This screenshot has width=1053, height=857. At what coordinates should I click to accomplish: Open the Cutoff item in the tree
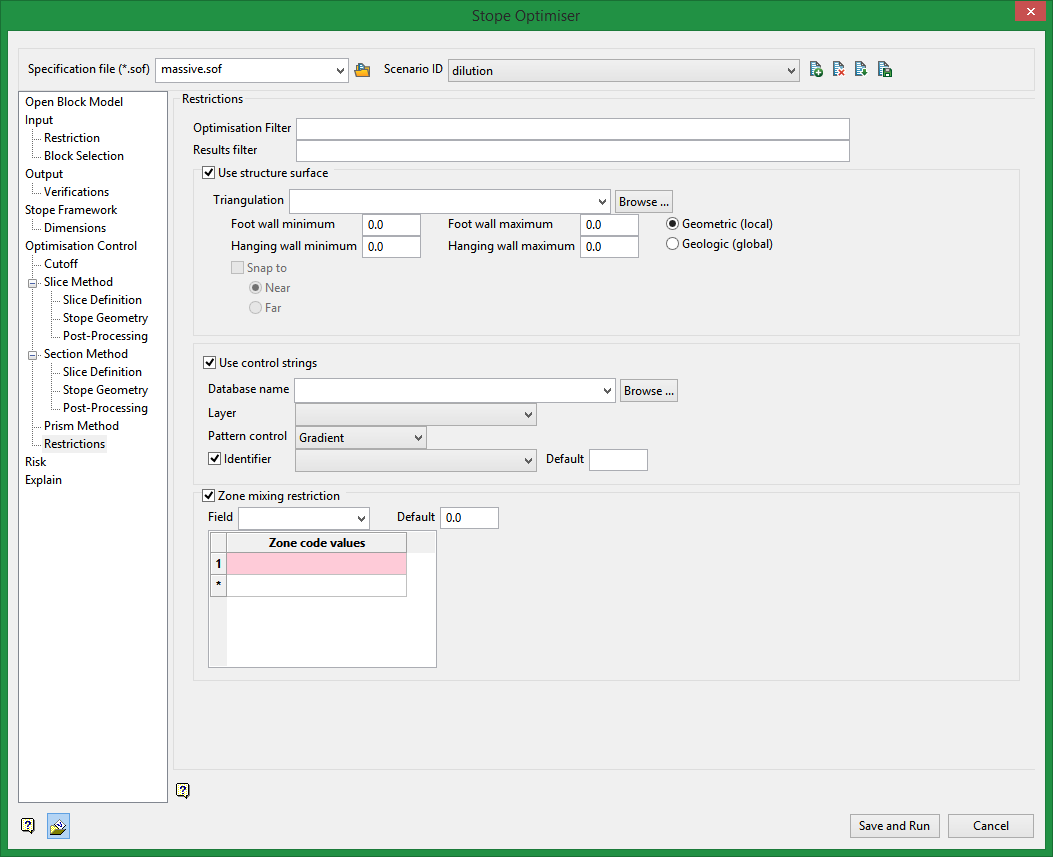tap(61, 264)
